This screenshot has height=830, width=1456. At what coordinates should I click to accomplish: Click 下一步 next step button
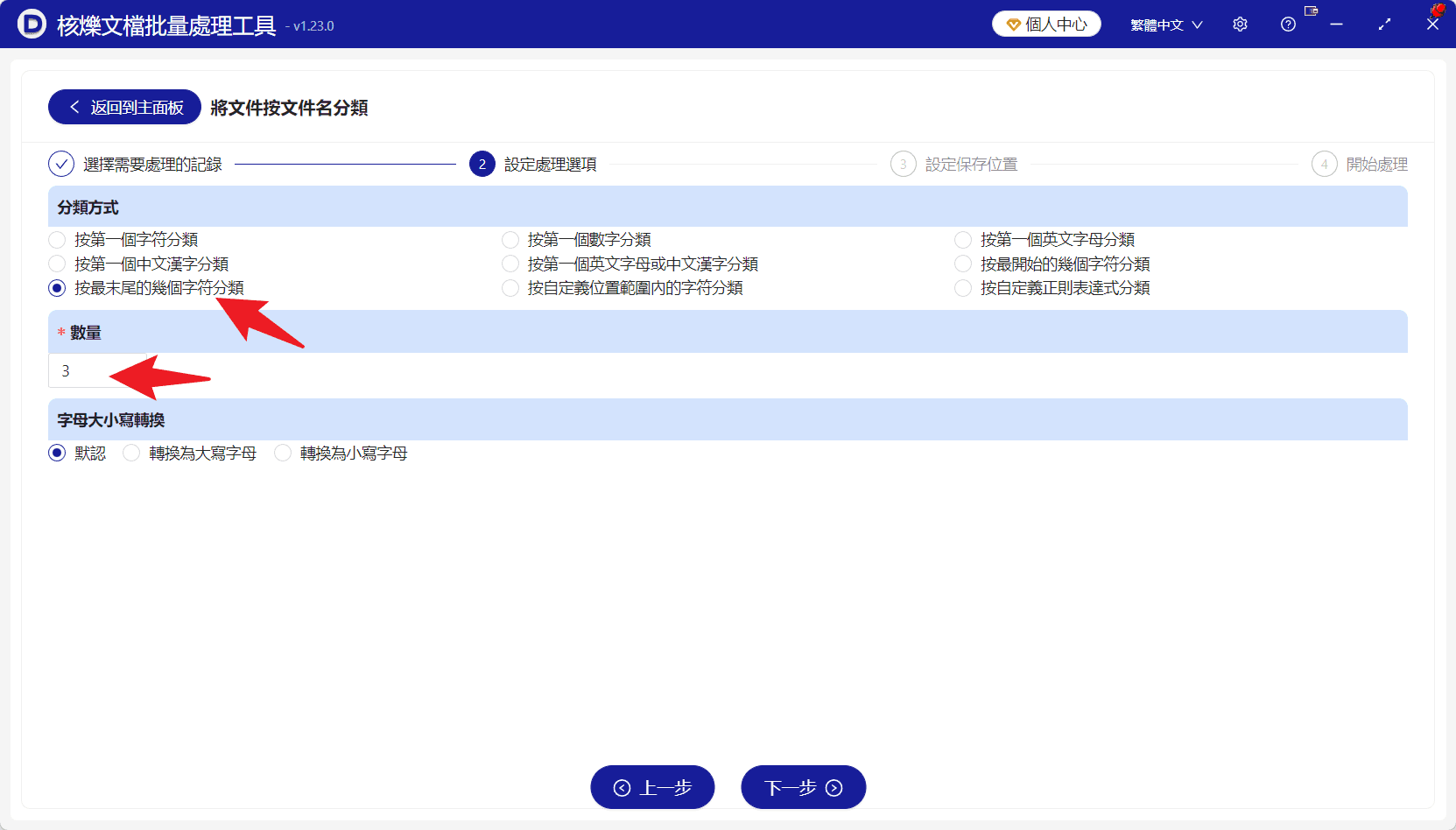point(803,787)
